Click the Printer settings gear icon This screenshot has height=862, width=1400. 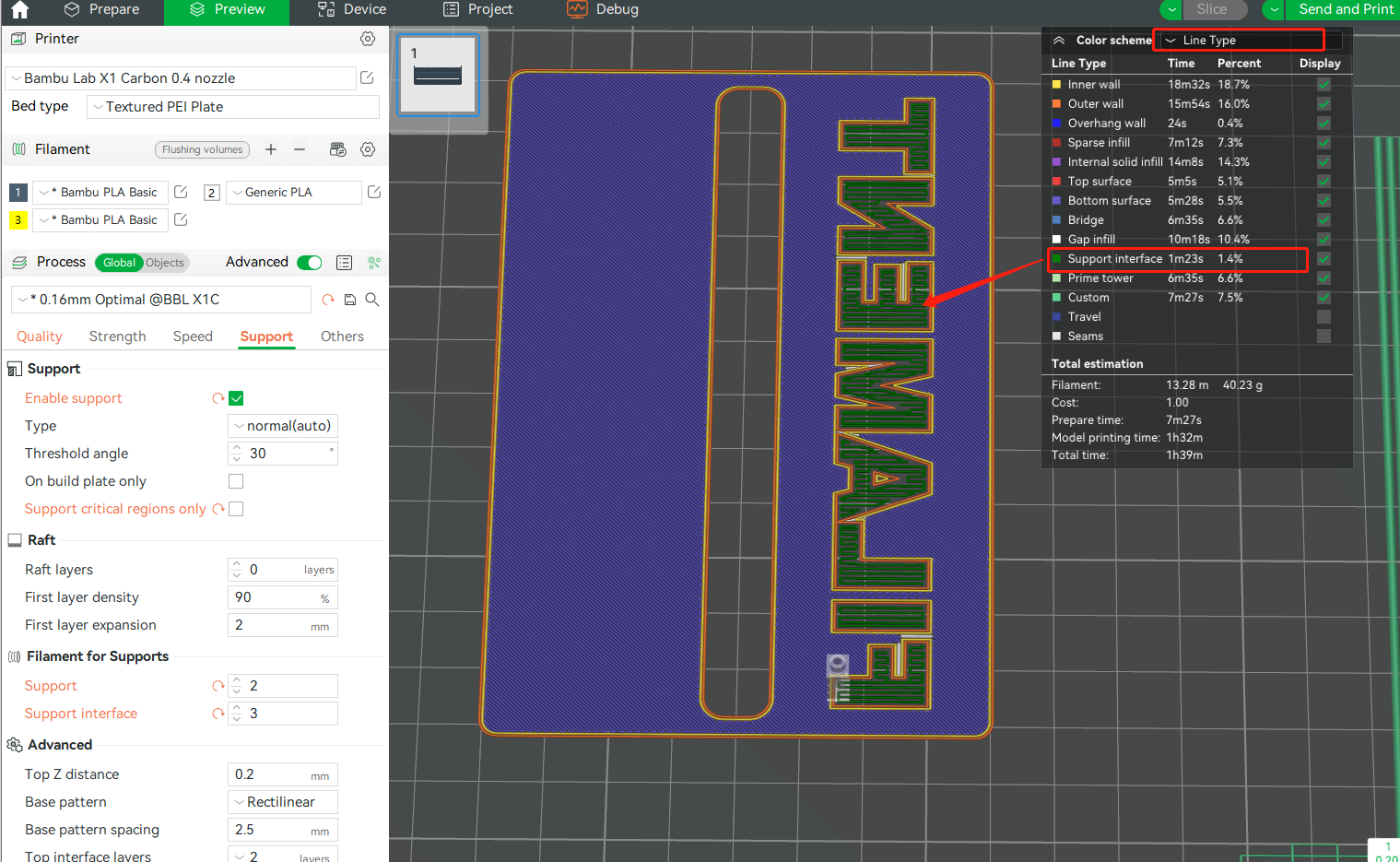tap(367, 39)
